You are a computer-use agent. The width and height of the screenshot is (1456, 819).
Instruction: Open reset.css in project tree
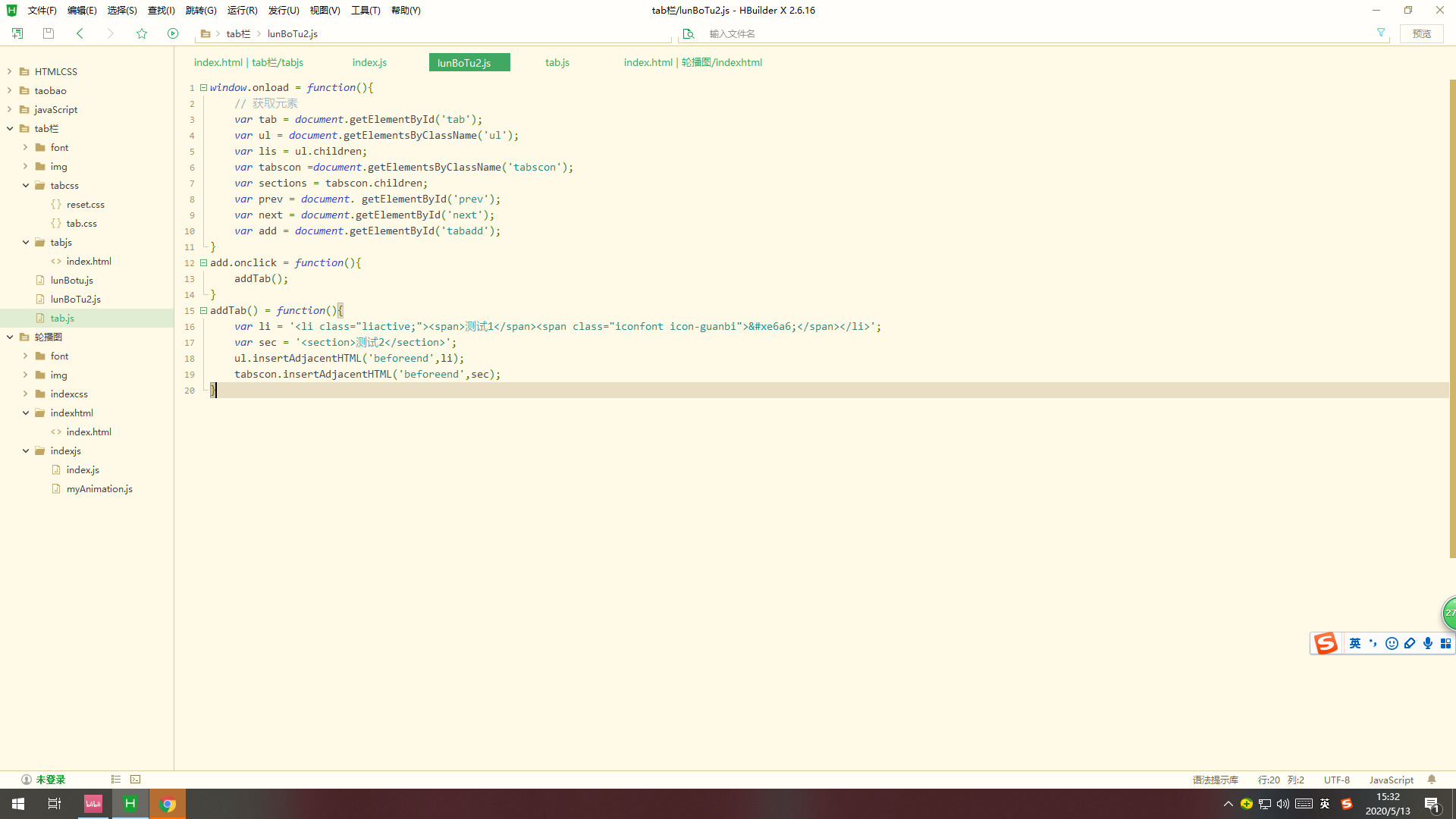click(85, 204)
